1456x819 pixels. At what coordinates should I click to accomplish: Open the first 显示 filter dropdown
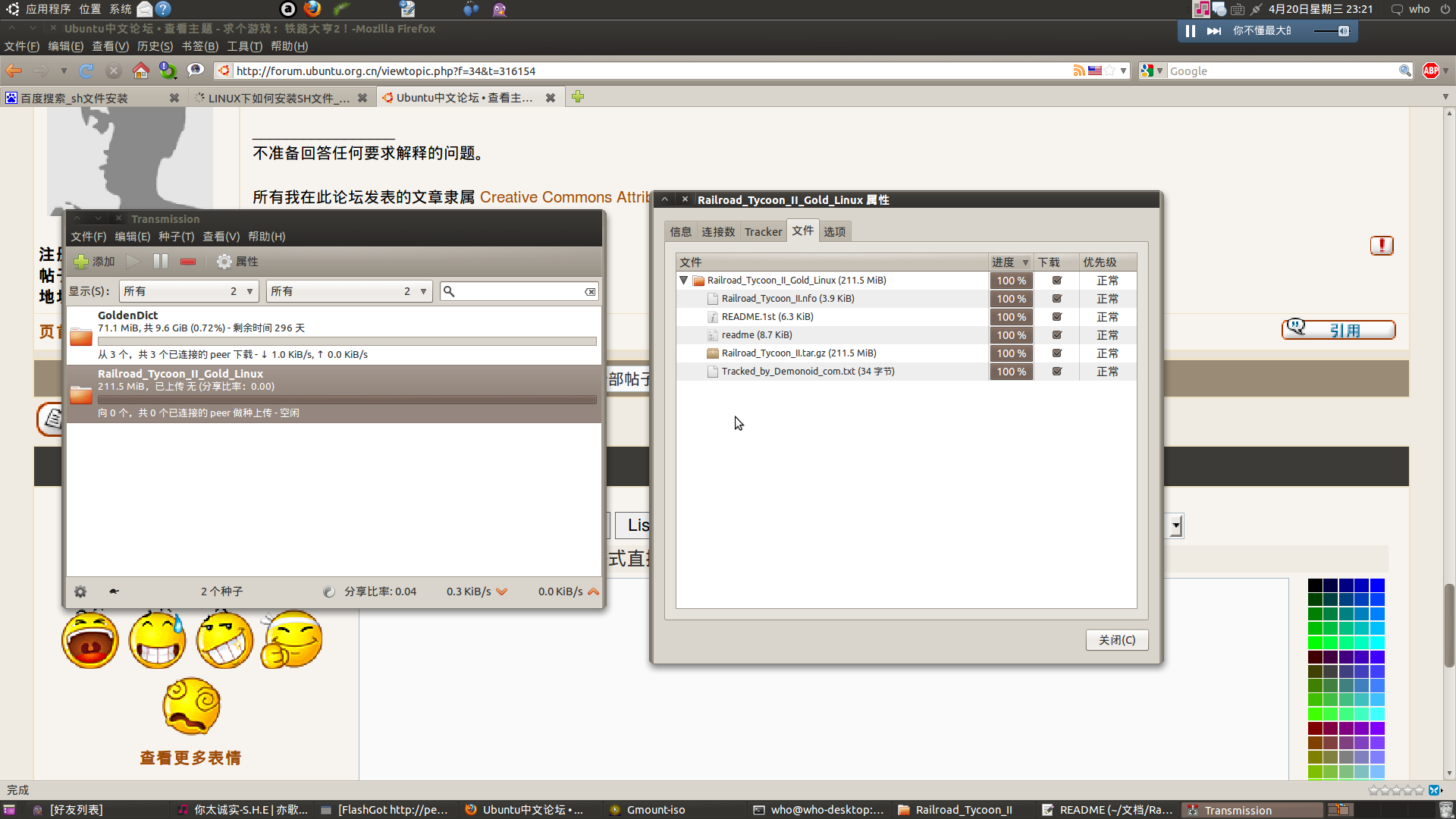click(x=190, y=291)
